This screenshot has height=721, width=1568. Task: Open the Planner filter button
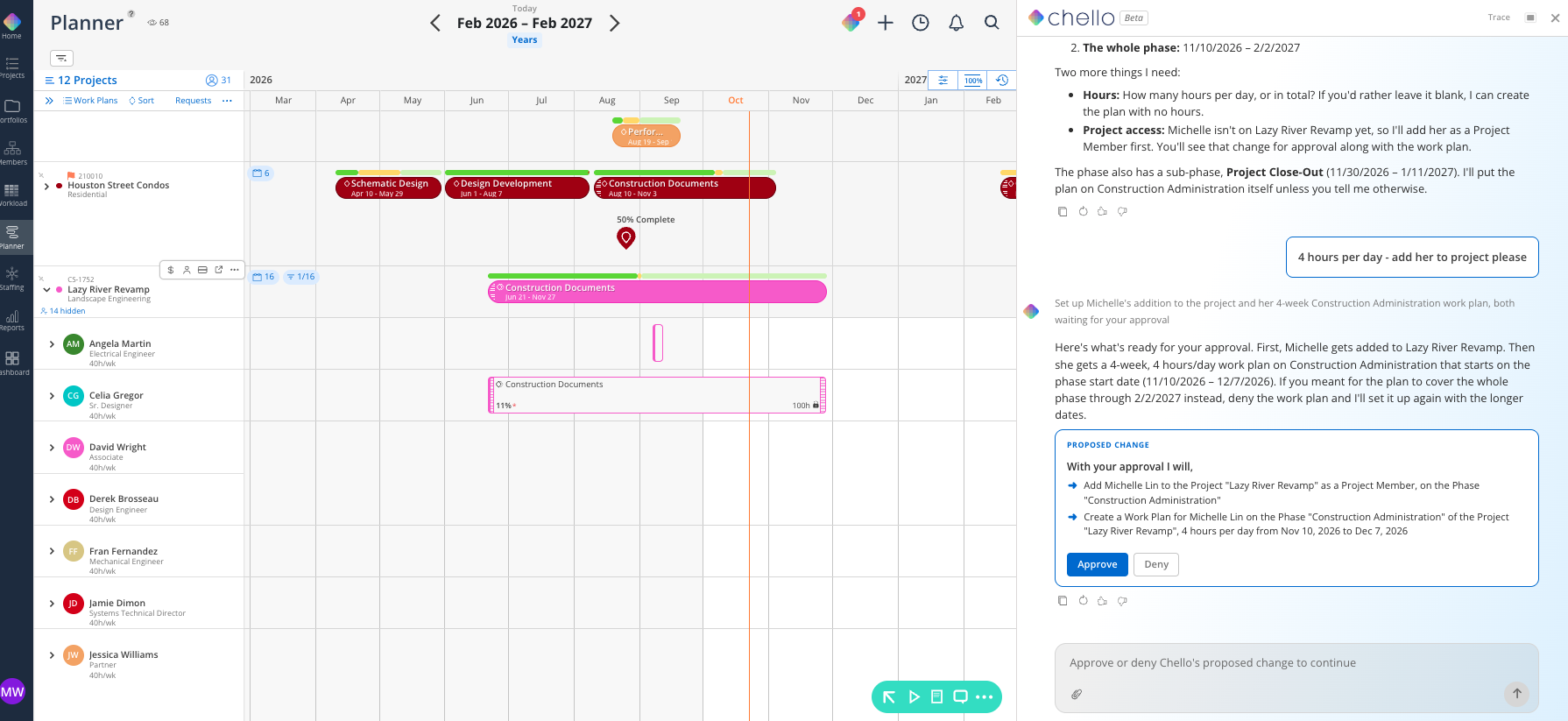tap(61, 58)
